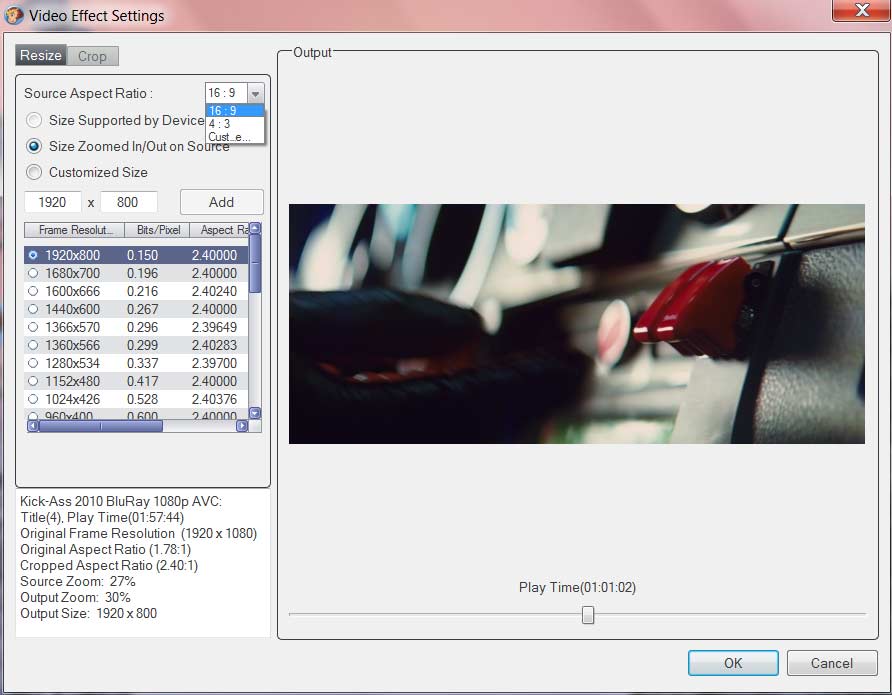
Task: Click the list's scroll down arrow
Action: point(255,413)
